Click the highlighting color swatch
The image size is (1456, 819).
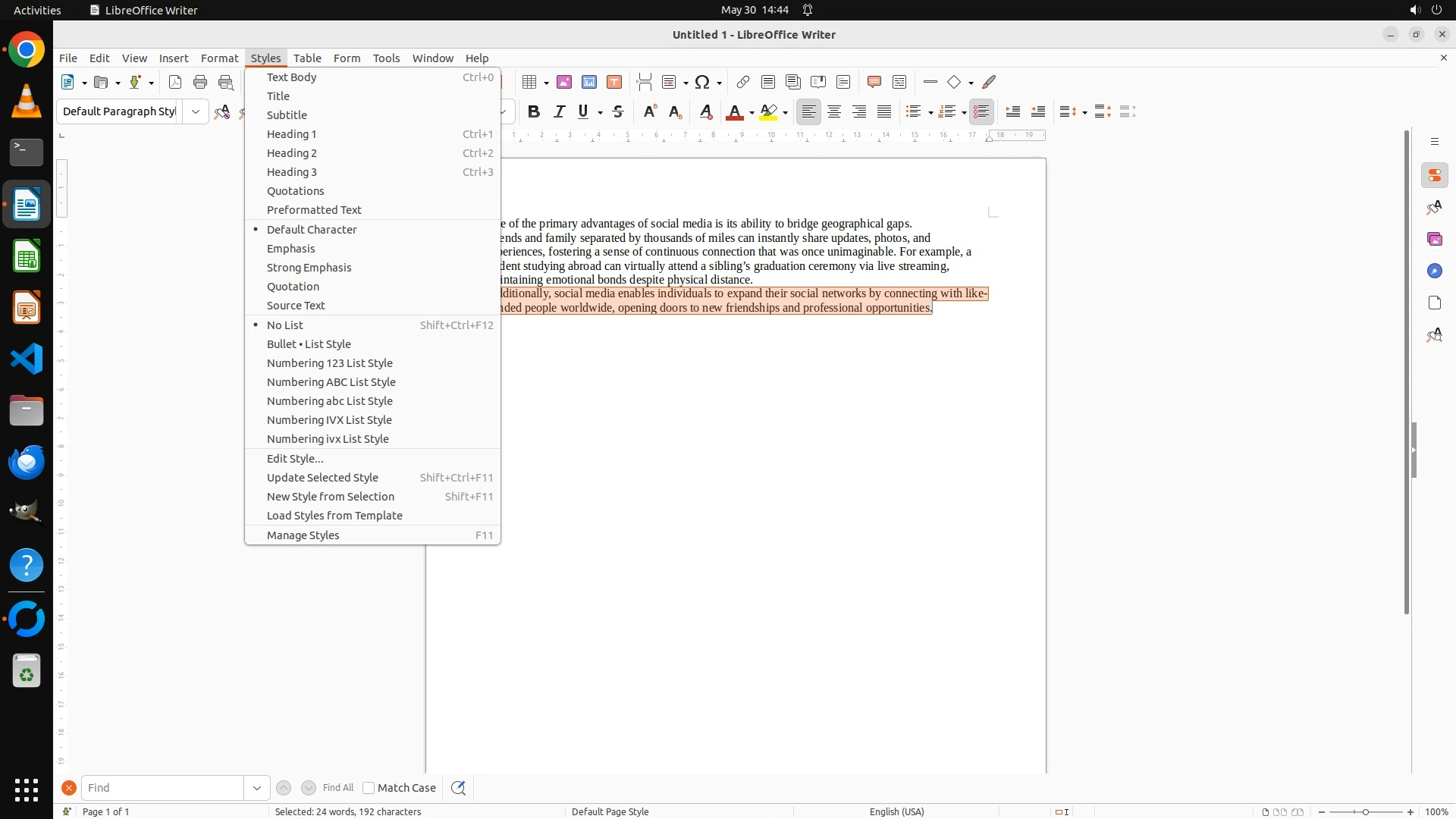pos(768,111)
